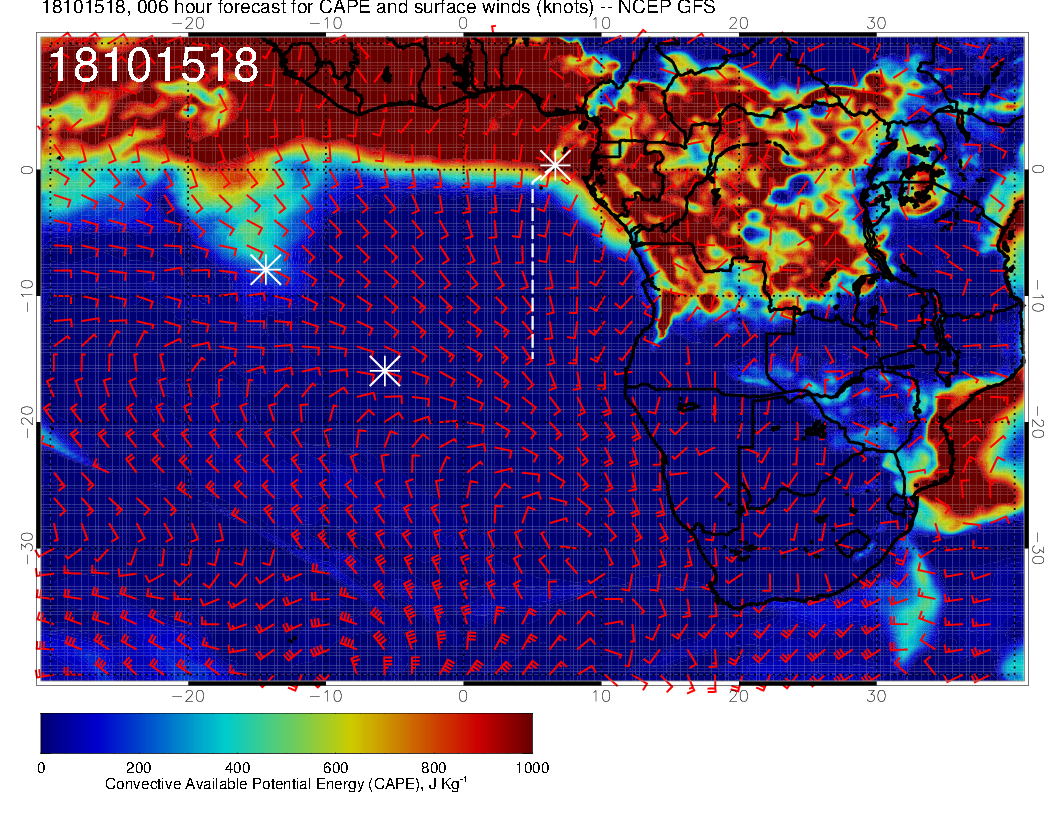
Task: Click the right axis latitude label '-10'
Action: [x=1038, y=296]
